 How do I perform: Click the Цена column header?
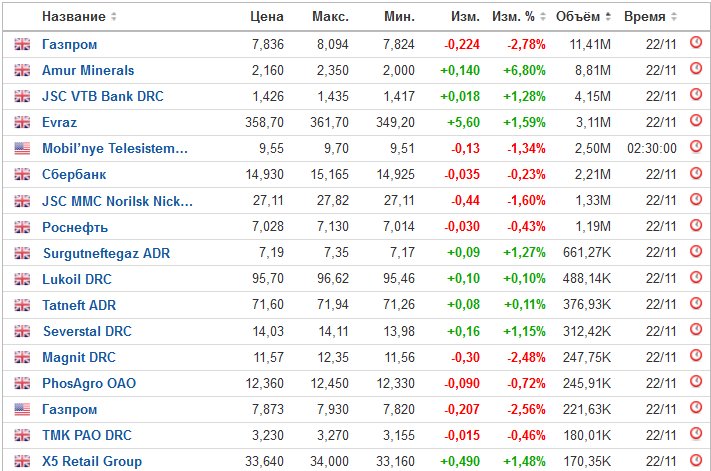pos(267,17)
